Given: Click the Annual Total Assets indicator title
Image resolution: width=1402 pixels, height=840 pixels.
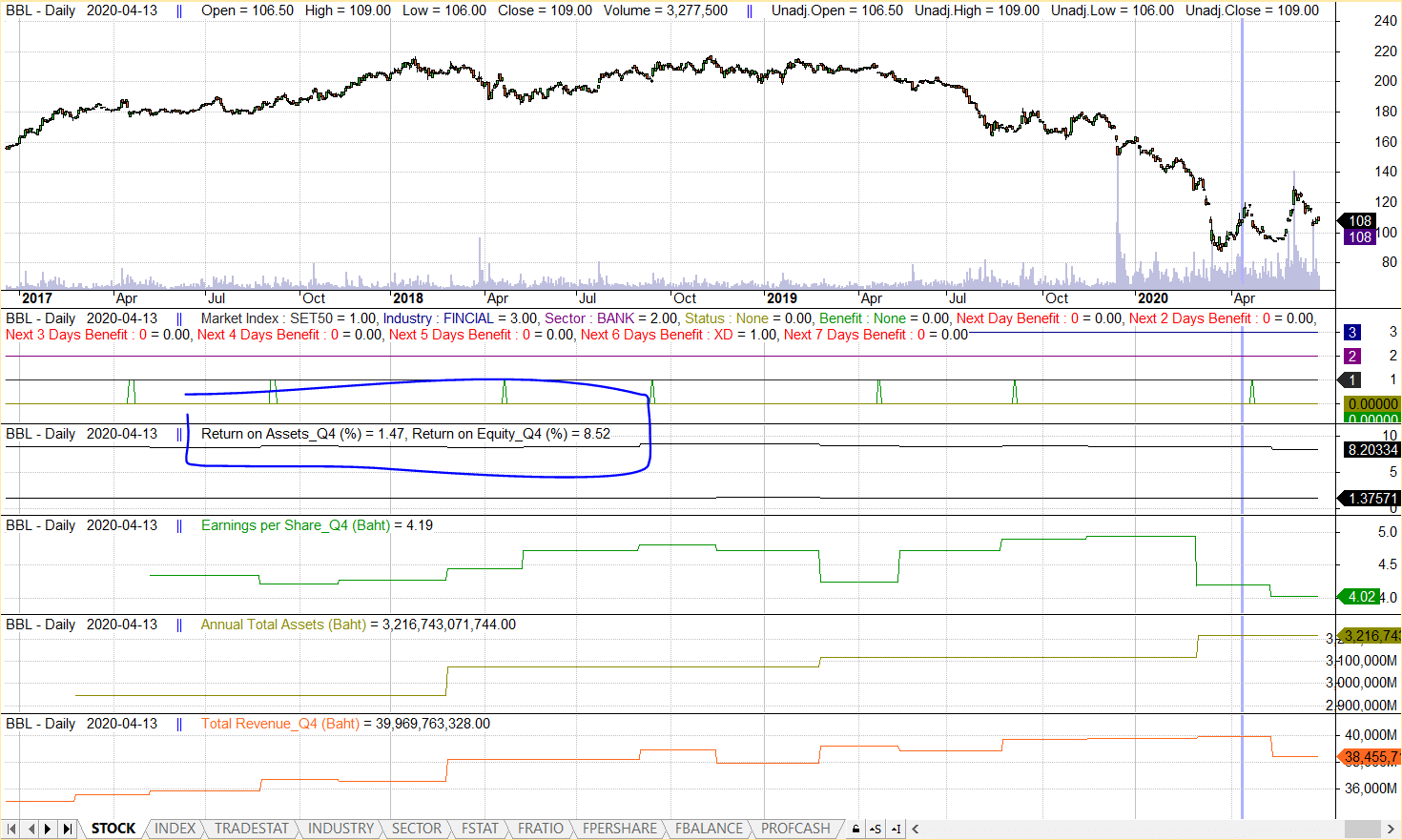Looking at the screenshot, I should 283,625.
